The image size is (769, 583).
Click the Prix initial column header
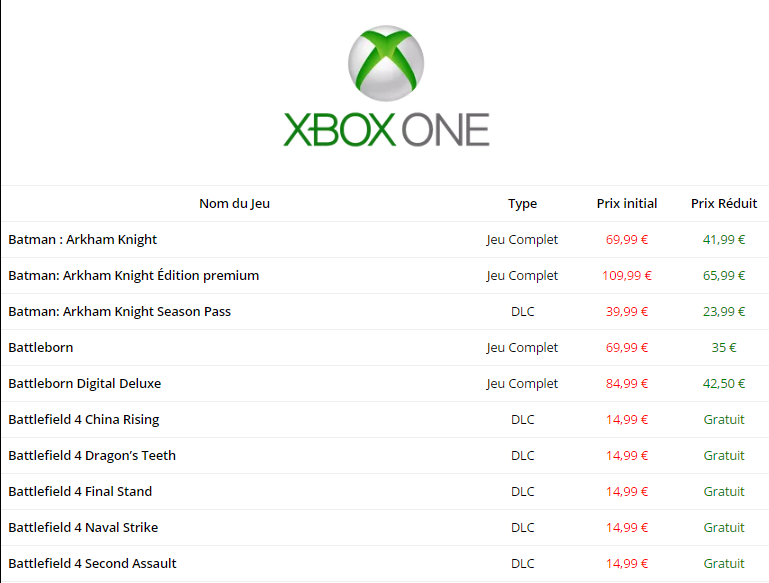(627, 203)
